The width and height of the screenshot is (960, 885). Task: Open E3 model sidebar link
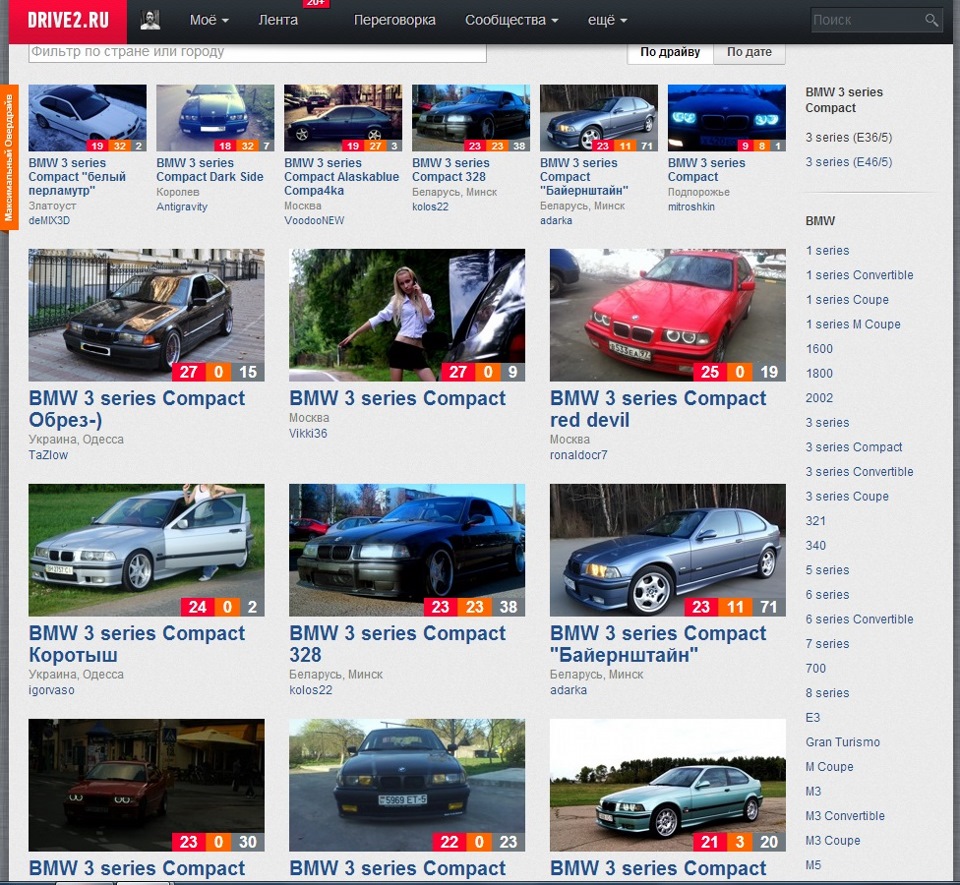point(812,717)
